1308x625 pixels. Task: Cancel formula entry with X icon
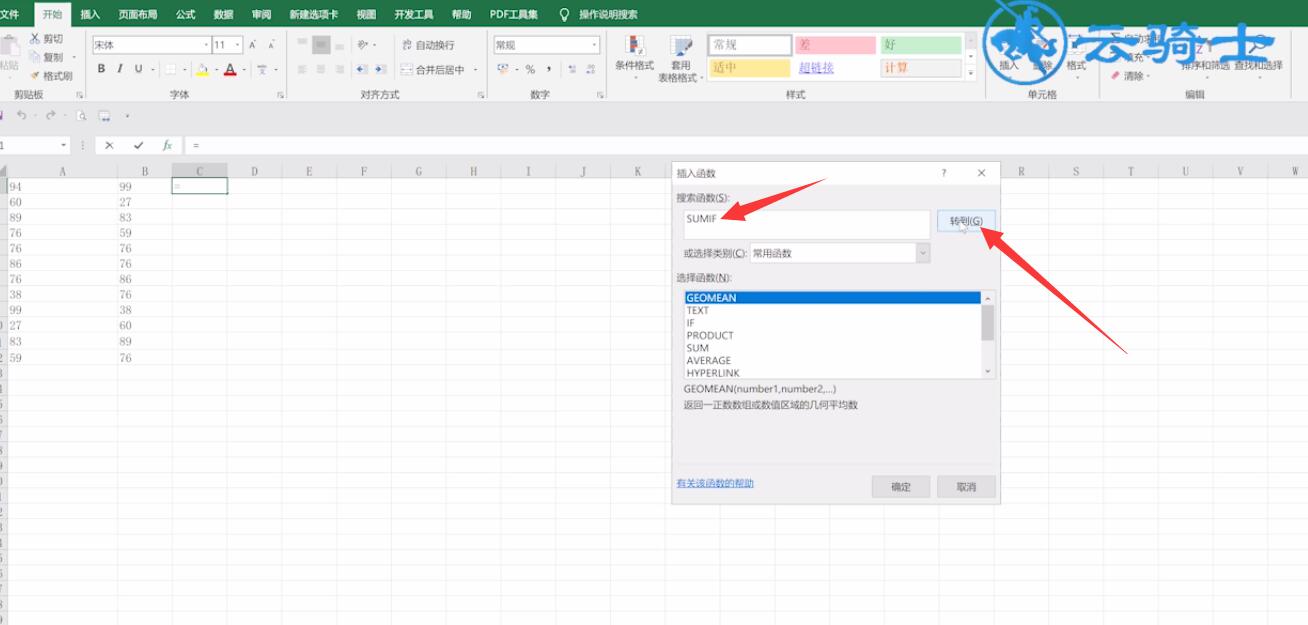pos(109,145)
